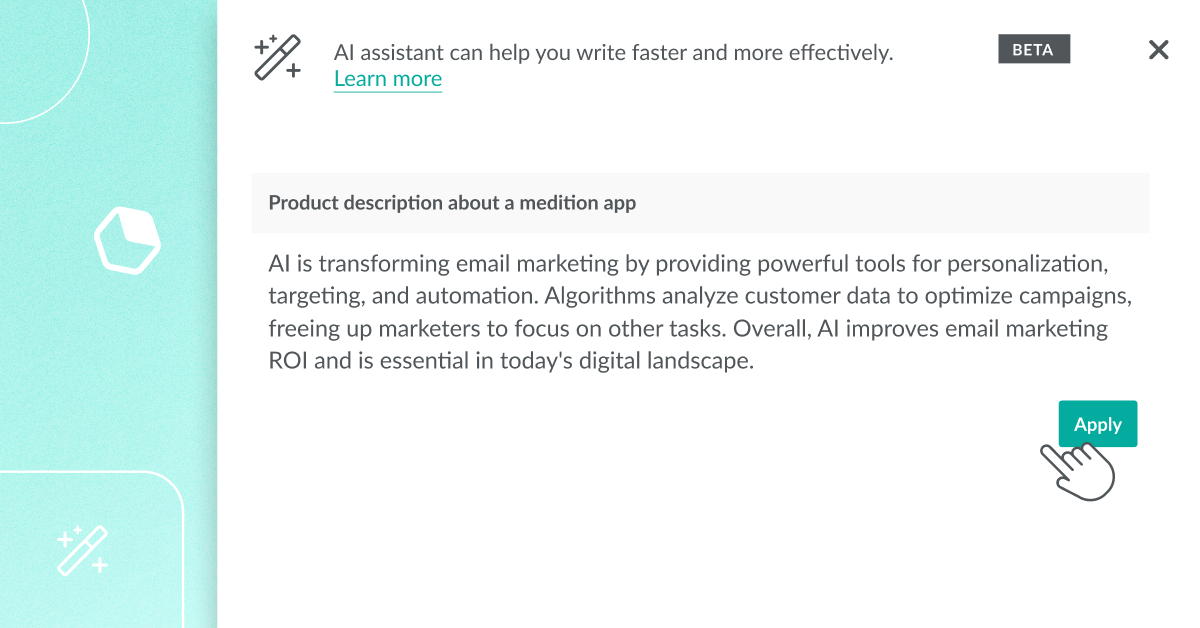This screenshot has height=628, width=1200.
Task: Click the hand pointer icon under Apply
Action: [x=1078, y=470]
